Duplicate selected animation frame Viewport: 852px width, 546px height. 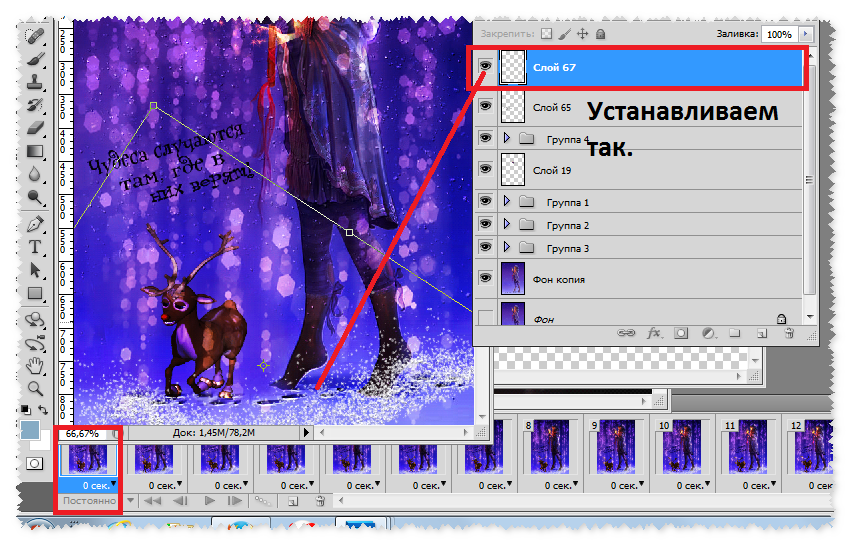(x=293, y=501)
